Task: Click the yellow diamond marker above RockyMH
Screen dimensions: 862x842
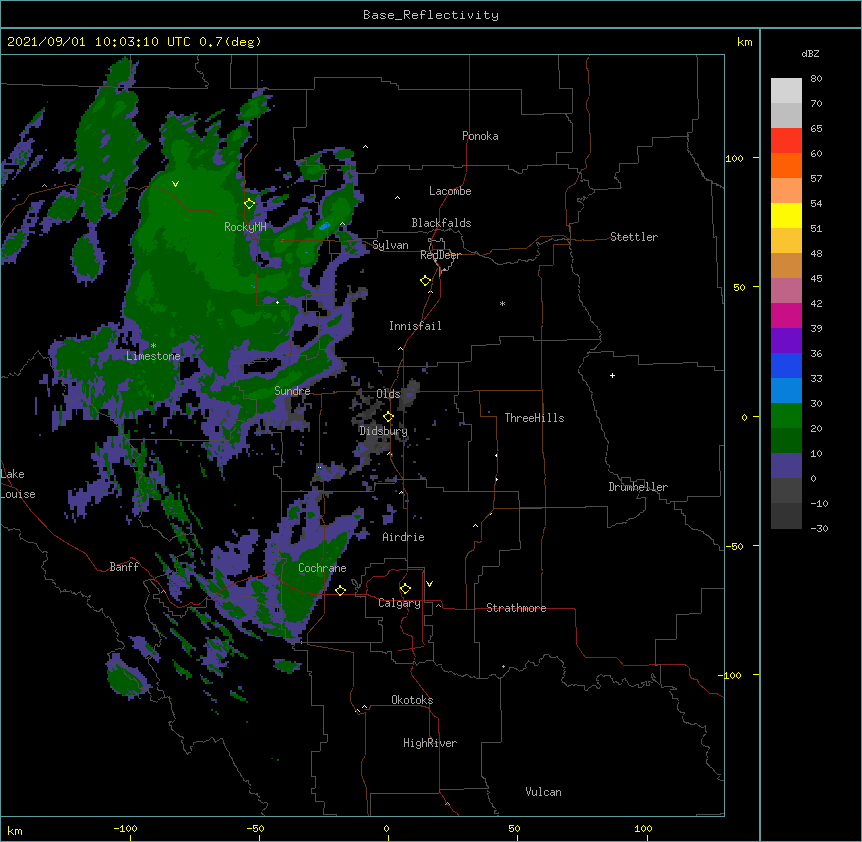Action: pos(250,204)
